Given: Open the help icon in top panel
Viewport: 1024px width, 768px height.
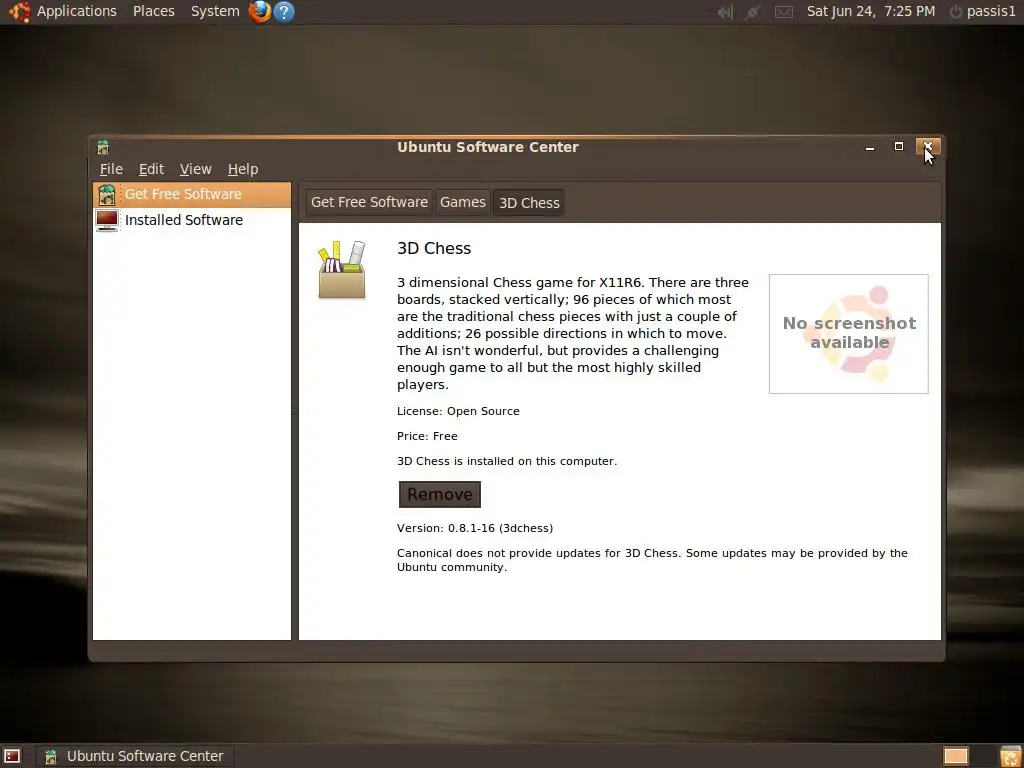Looking at the screenshot, I should 284,12.
